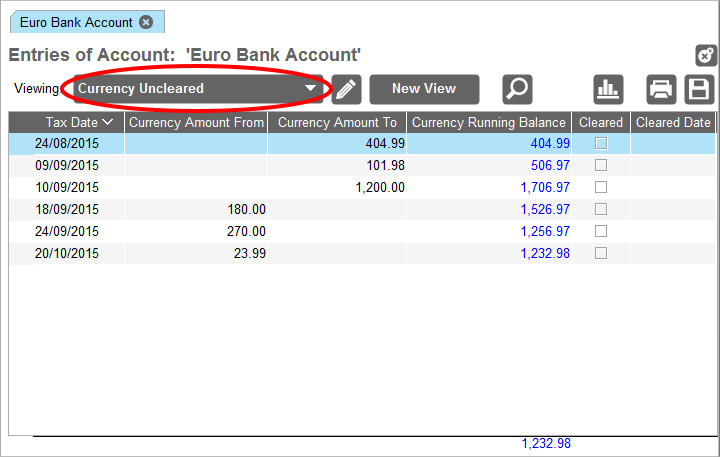The width and height of the screenshot is (720, 457).
Task: Click the Currency Amount To column header
Action: tap(337, 123)
